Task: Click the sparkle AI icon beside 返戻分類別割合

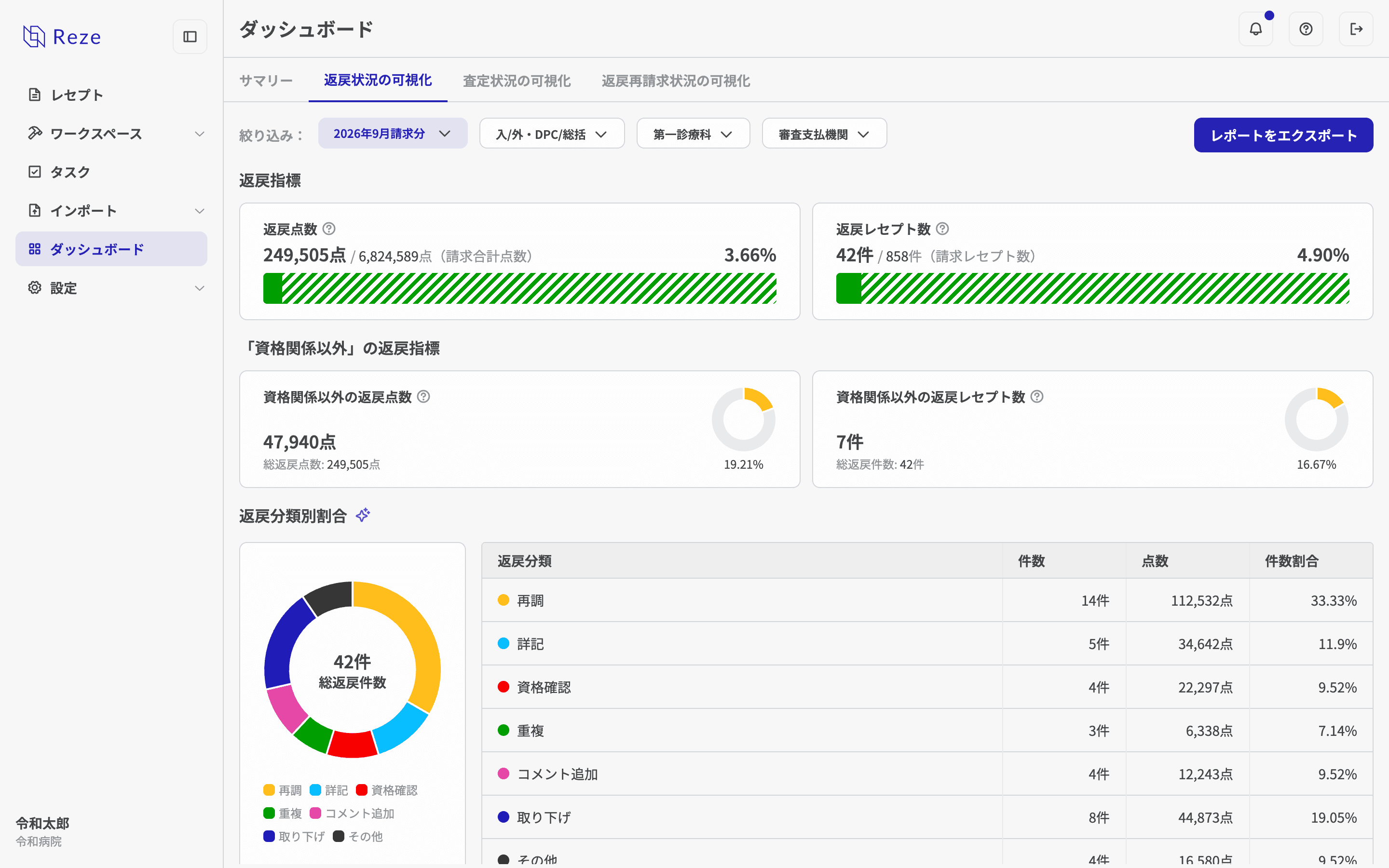Action: tap(363, 515)
